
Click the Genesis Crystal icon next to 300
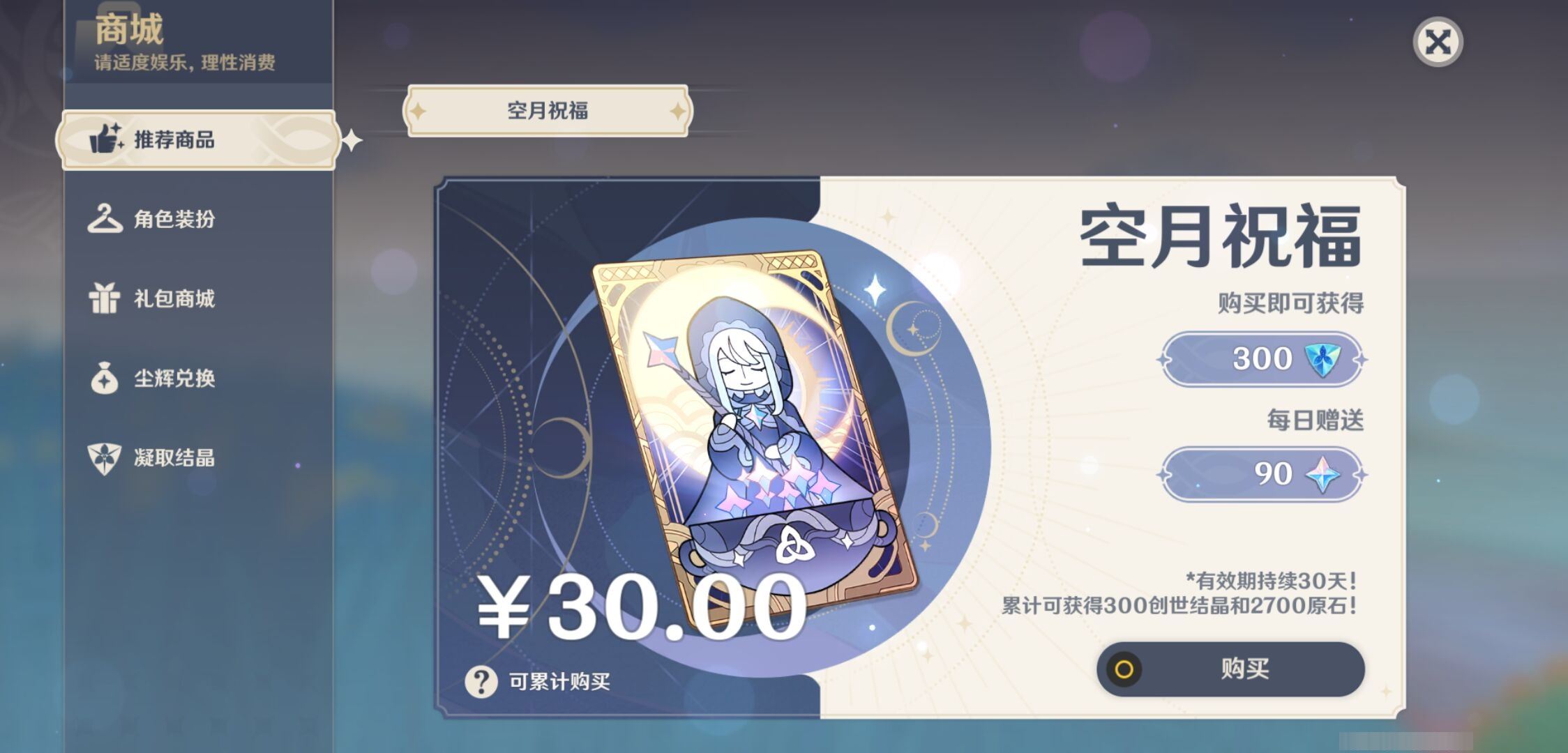click(x=1322, y=359)
